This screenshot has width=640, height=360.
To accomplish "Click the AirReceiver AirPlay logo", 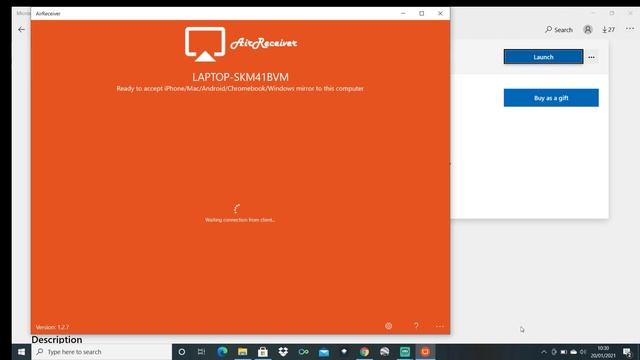I will [205, 44].
